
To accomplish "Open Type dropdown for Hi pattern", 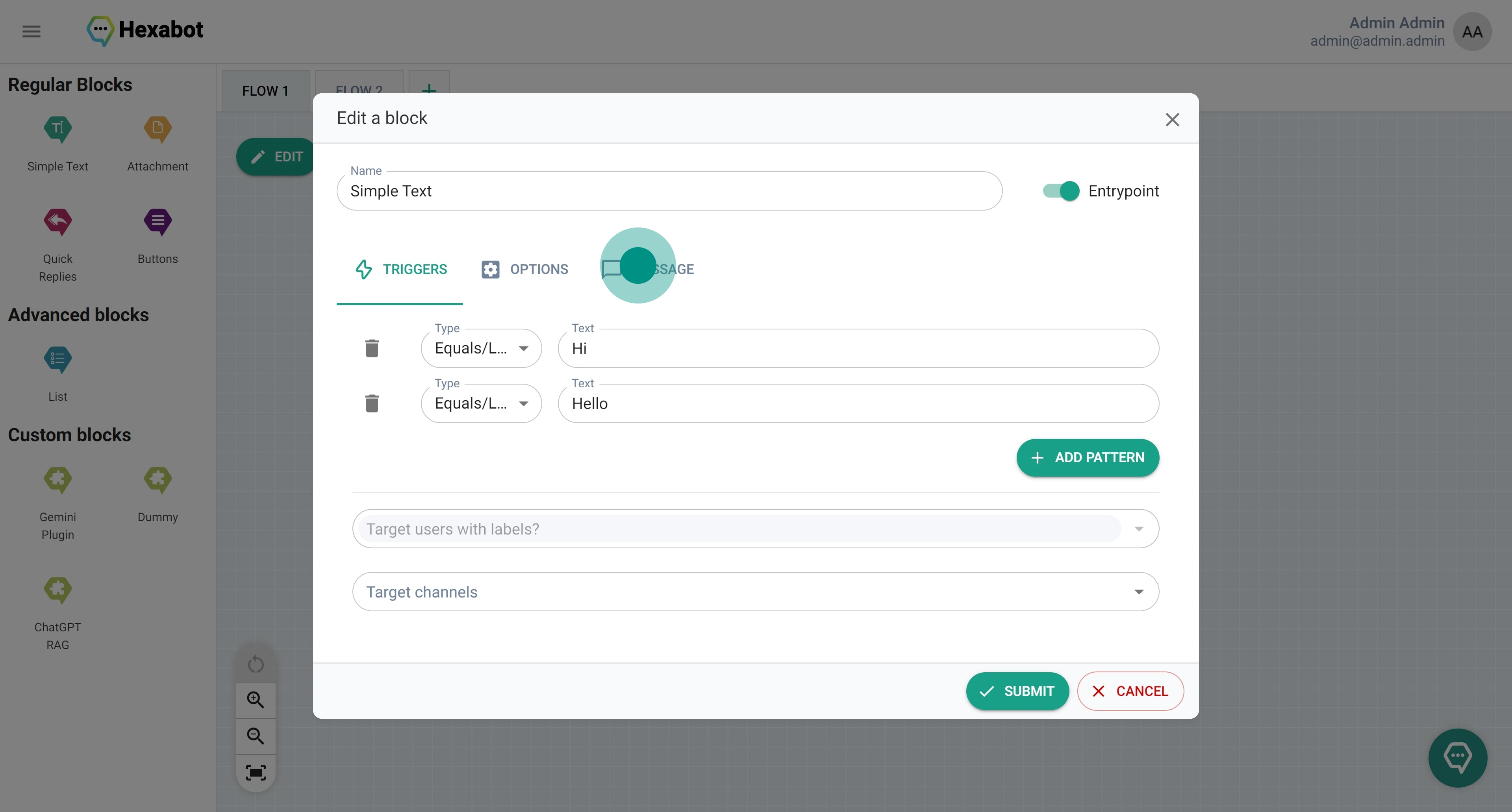I will coord(481,348).
